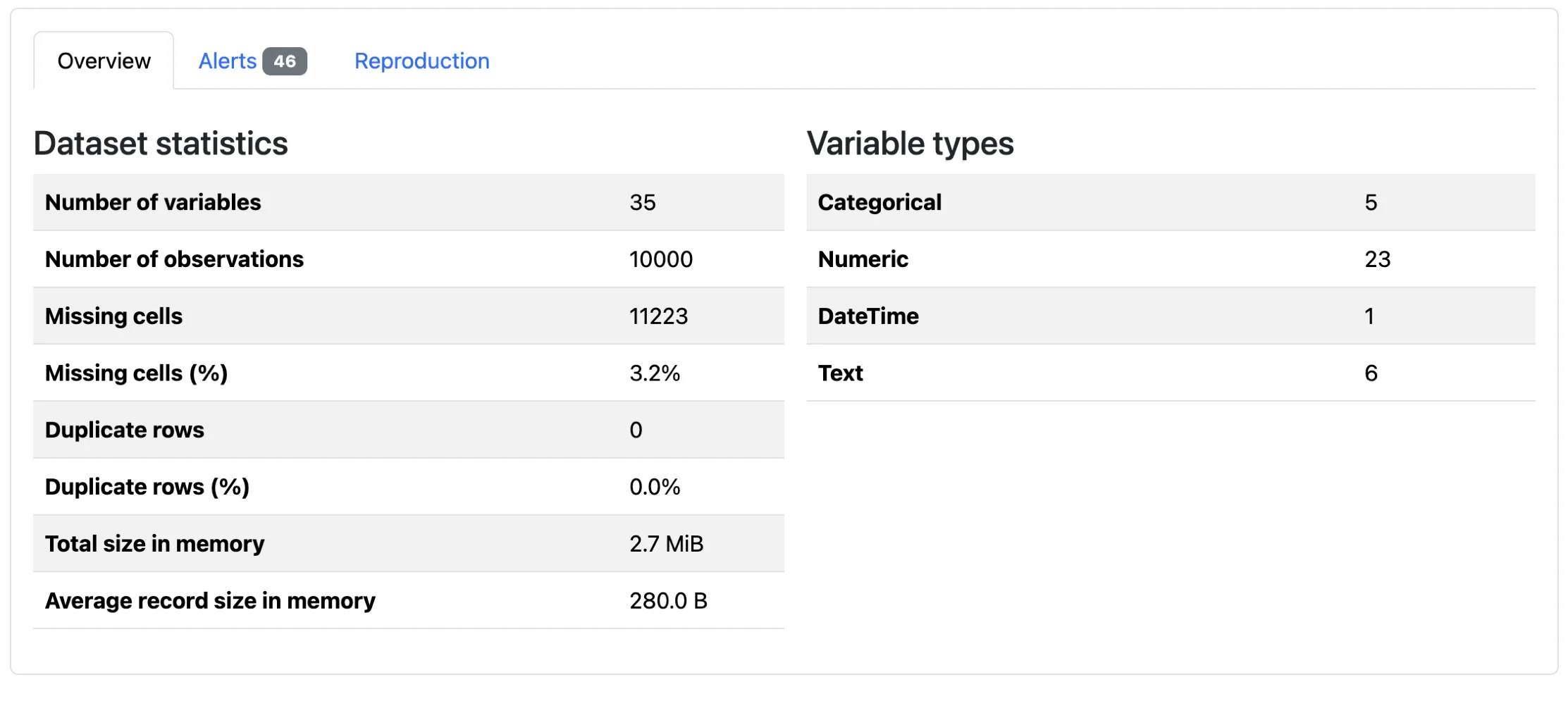
Task: Select the Overview tab
Action: tap(103, 61)
